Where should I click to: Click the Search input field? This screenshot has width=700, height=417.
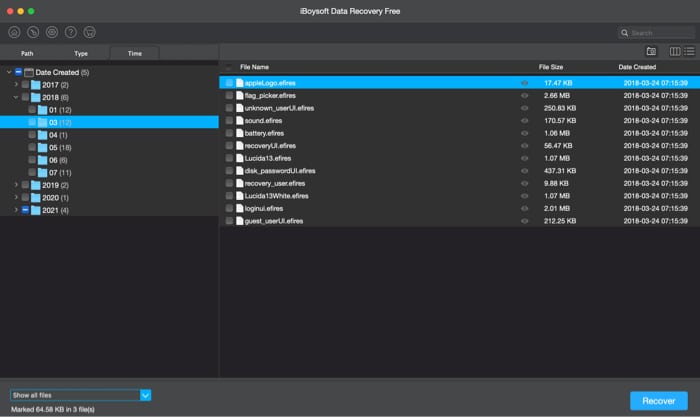(x=657, y=33)
